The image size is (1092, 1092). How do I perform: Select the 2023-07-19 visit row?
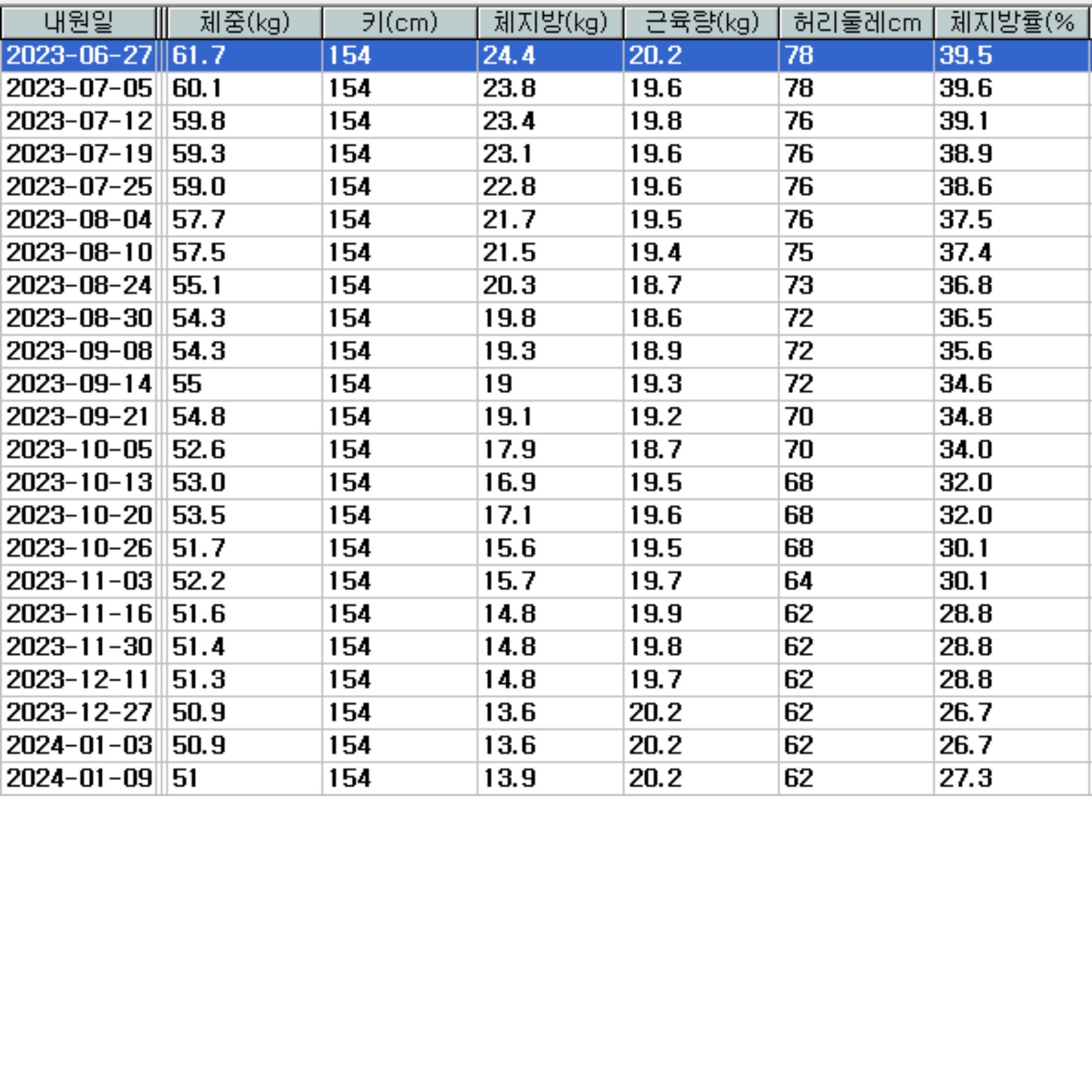tap(546, 154)
